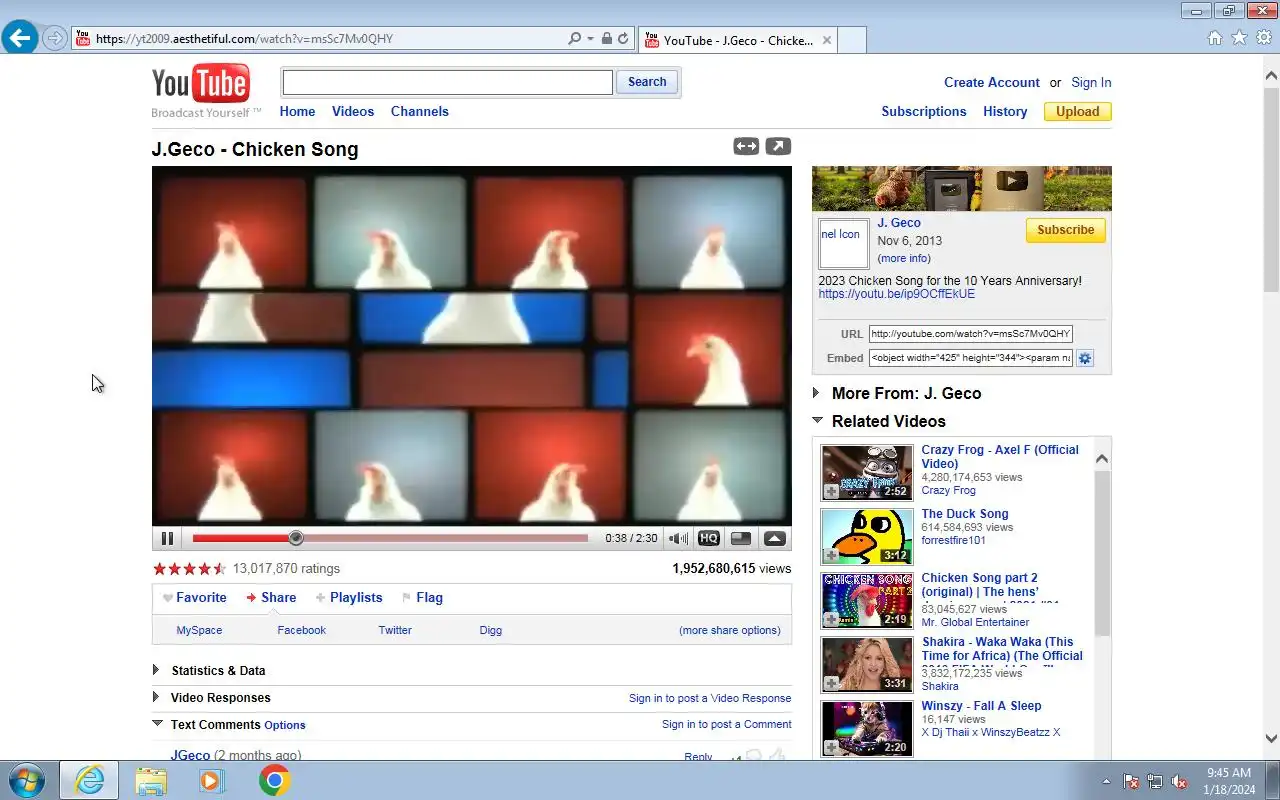Open the media player taskbar icon
The width and height of the screenshot is (1280, 800).
(212, 780)
